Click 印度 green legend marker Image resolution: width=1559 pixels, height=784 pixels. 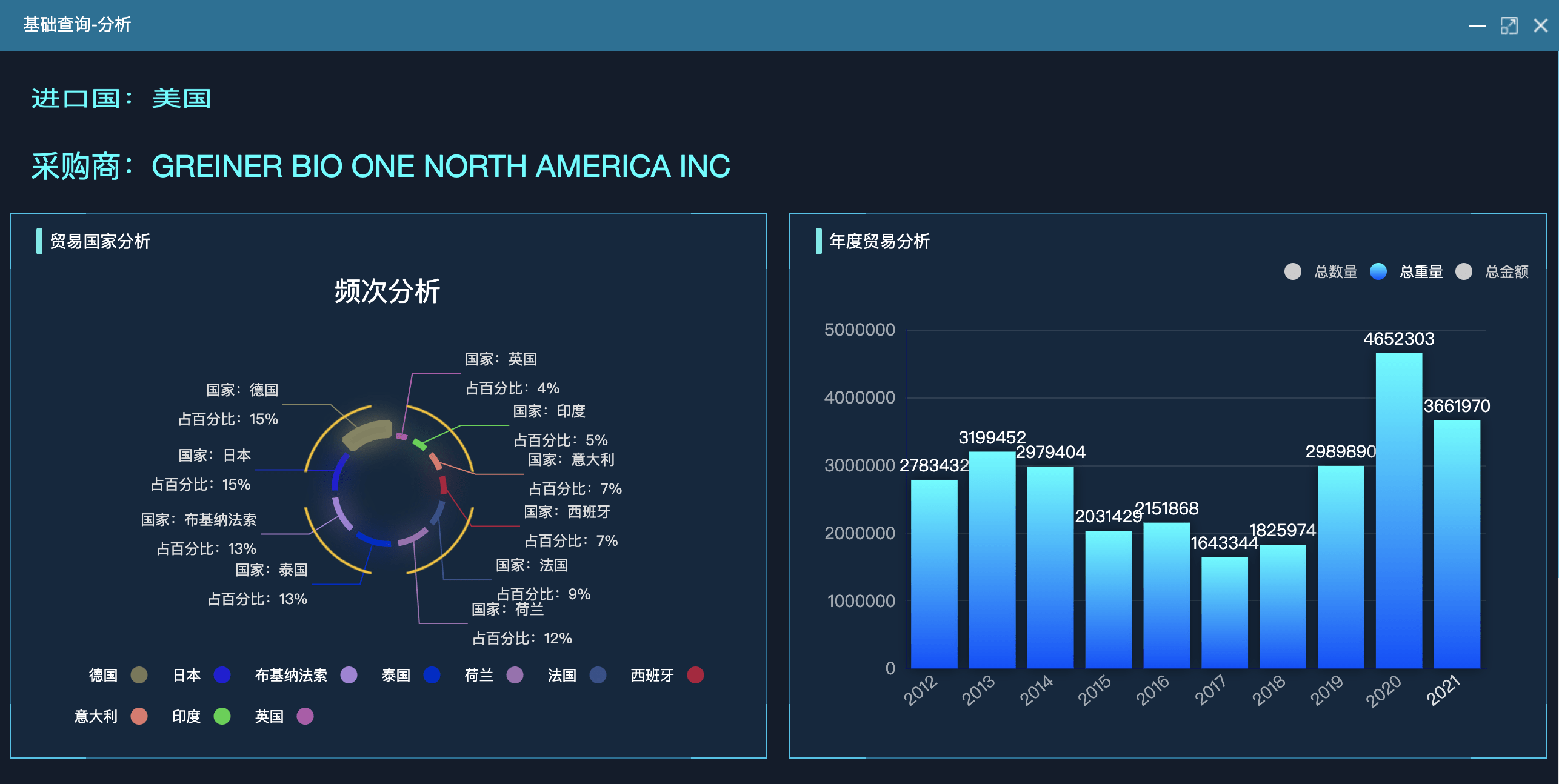click(222, 716)
